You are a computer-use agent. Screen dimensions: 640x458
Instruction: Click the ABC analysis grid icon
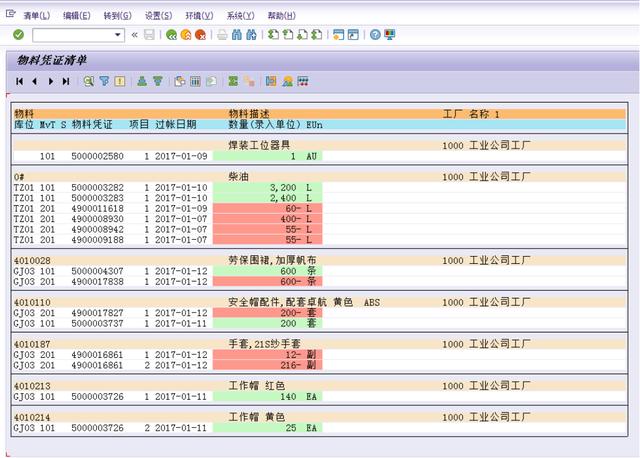click(x=303, y=81)
